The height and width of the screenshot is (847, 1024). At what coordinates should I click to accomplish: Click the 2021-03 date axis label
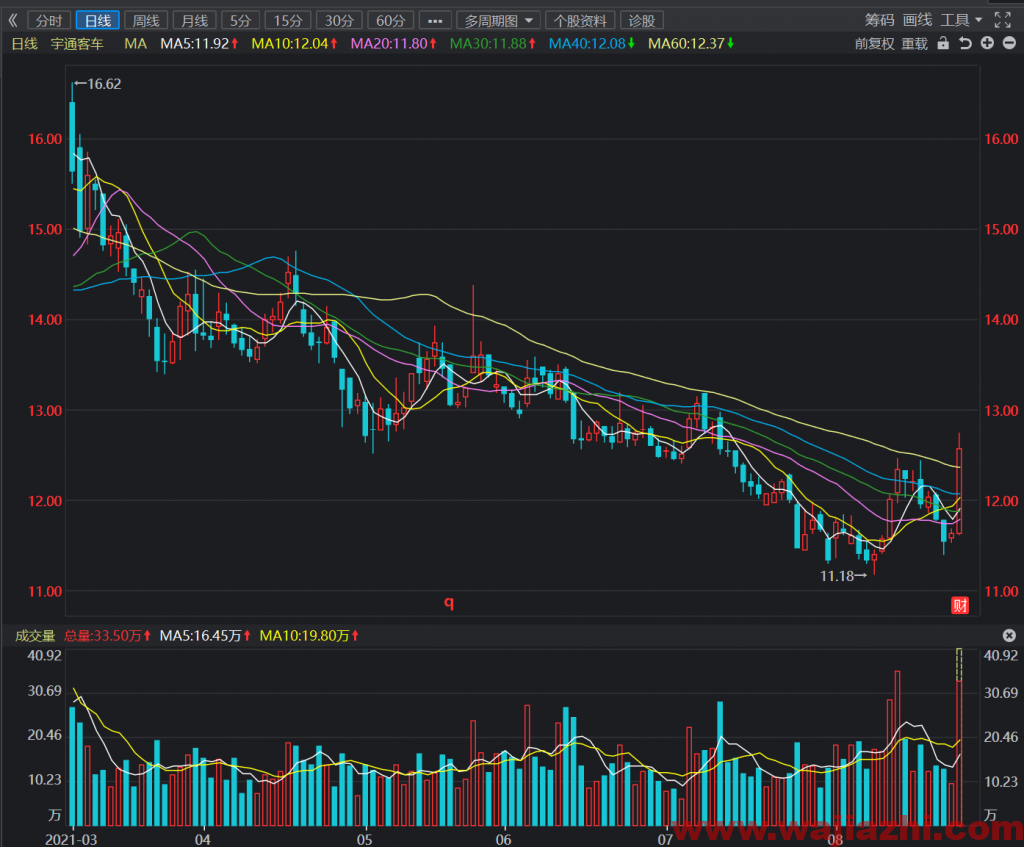pos(71,839)
